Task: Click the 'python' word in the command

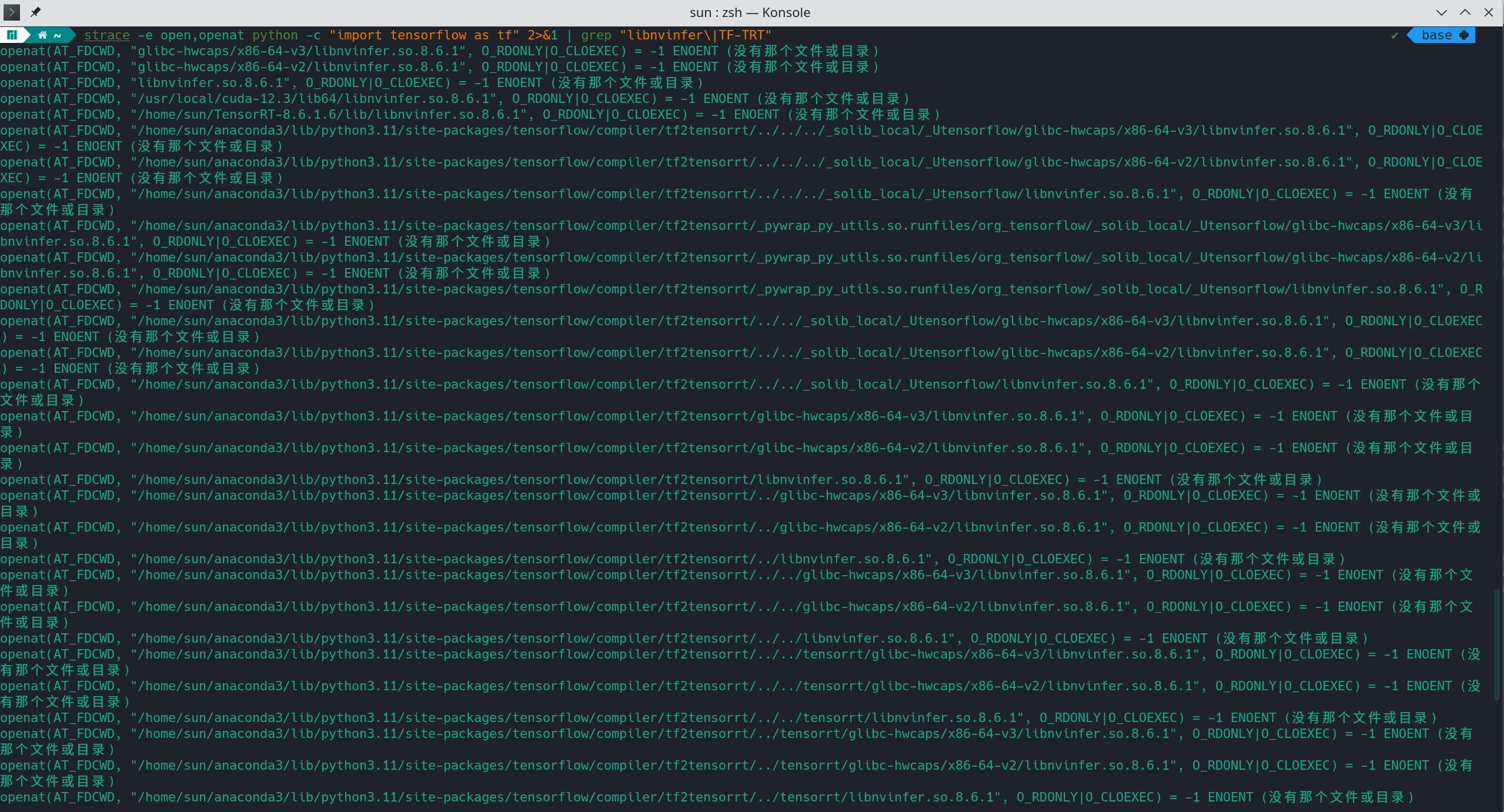Action: coord(275,35)
